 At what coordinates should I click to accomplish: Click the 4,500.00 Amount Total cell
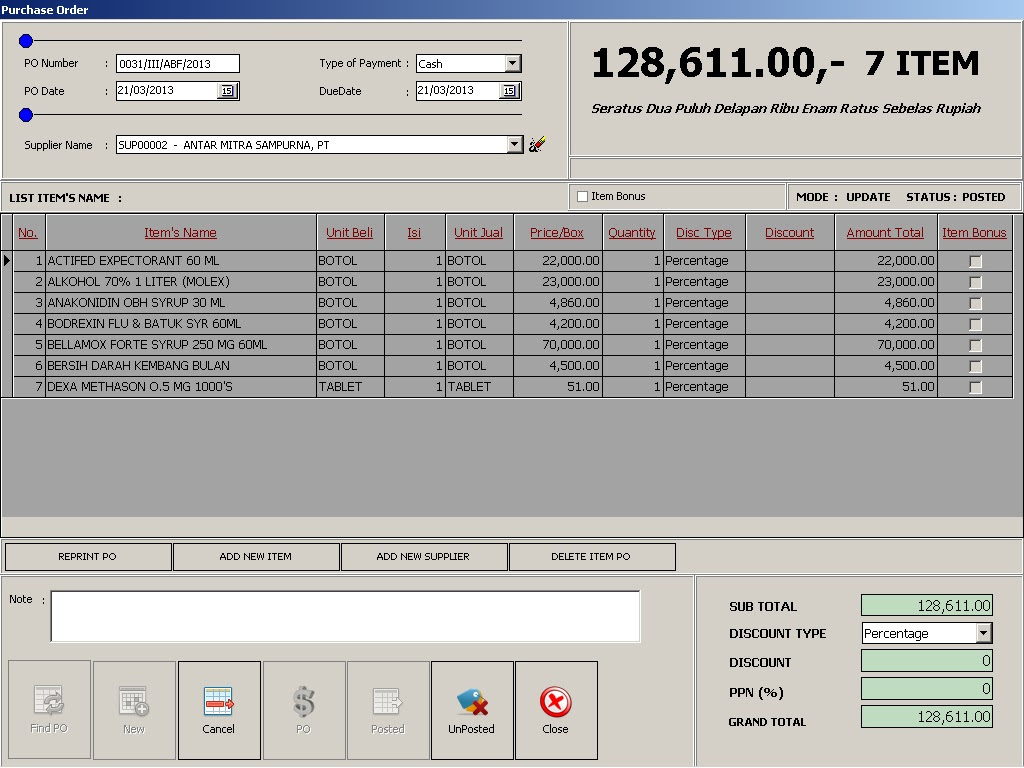pyautogui.click(x=886, y=366)
